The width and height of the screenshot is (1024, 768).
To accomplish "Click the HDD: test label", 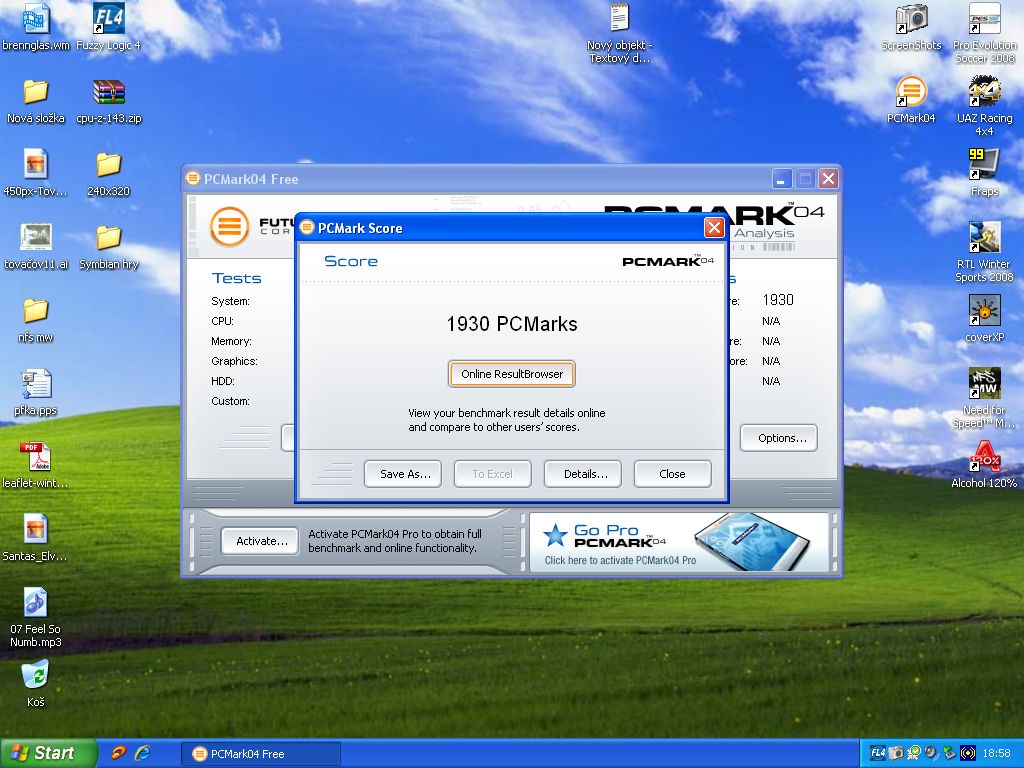I will coord(223,381).
